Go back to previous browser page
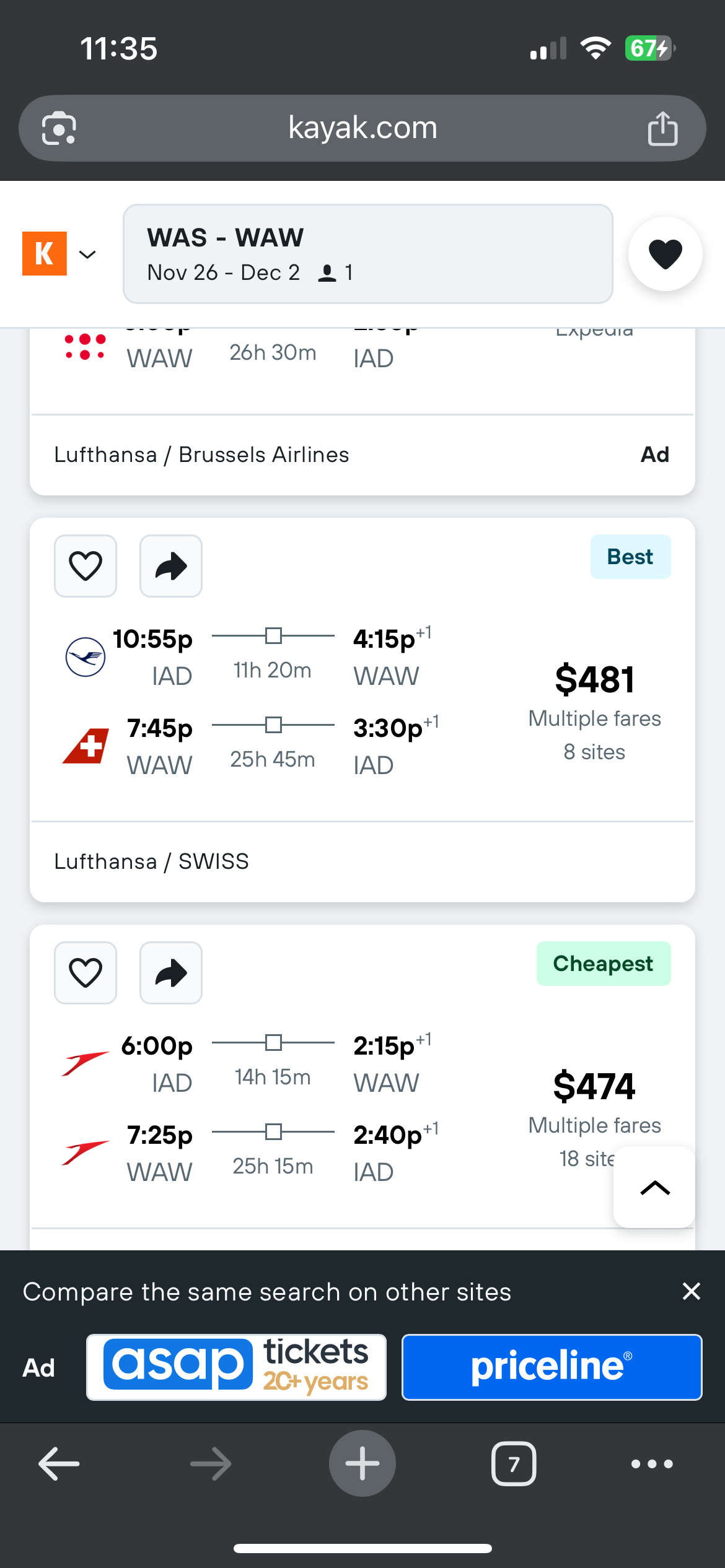Image resolution: width=725 pixels, height=1568 pixels. [59, 1464]
